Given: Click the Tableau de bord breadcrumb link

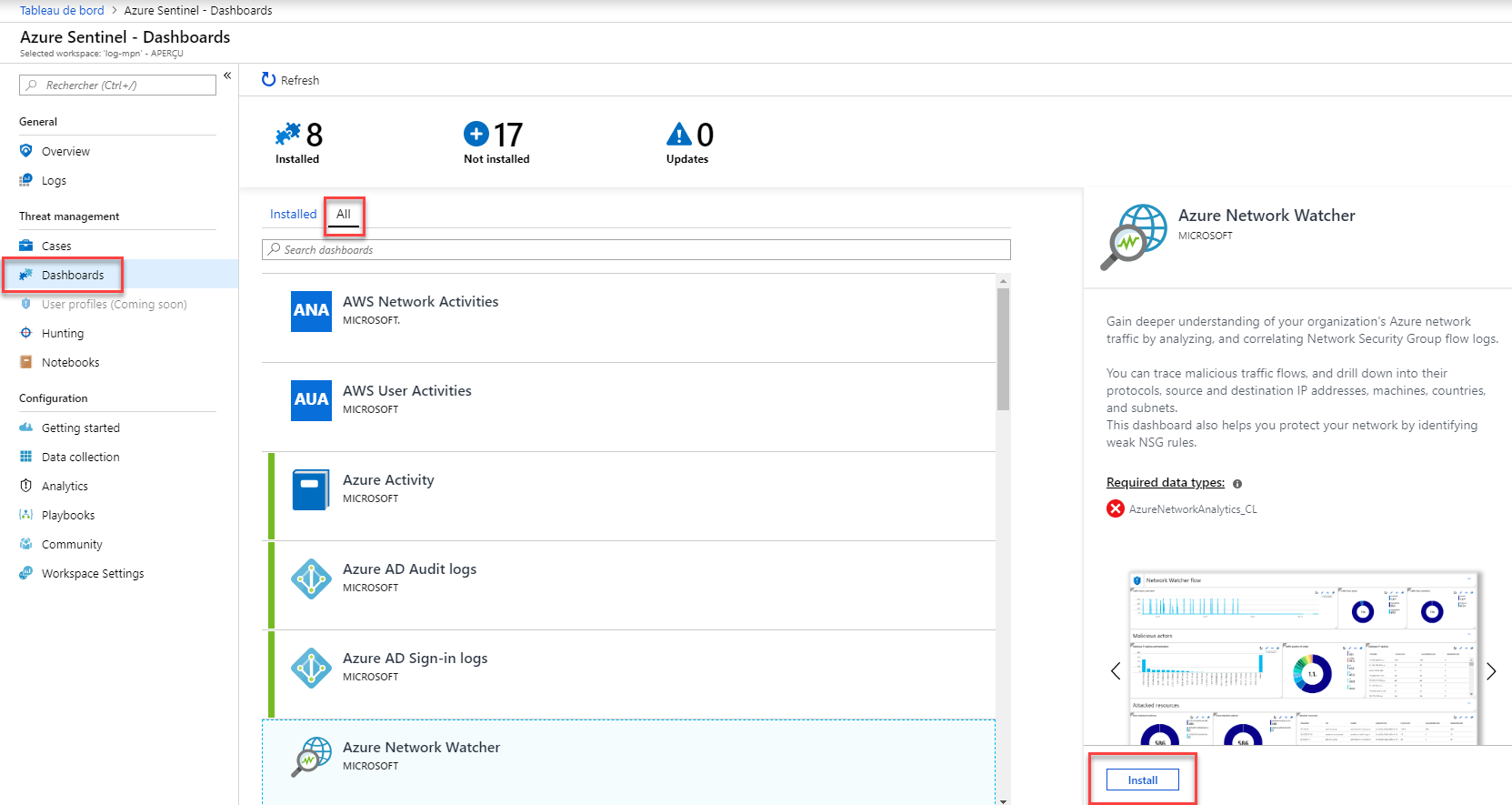Looking at the screenshot, I should (x=62, y=10).
